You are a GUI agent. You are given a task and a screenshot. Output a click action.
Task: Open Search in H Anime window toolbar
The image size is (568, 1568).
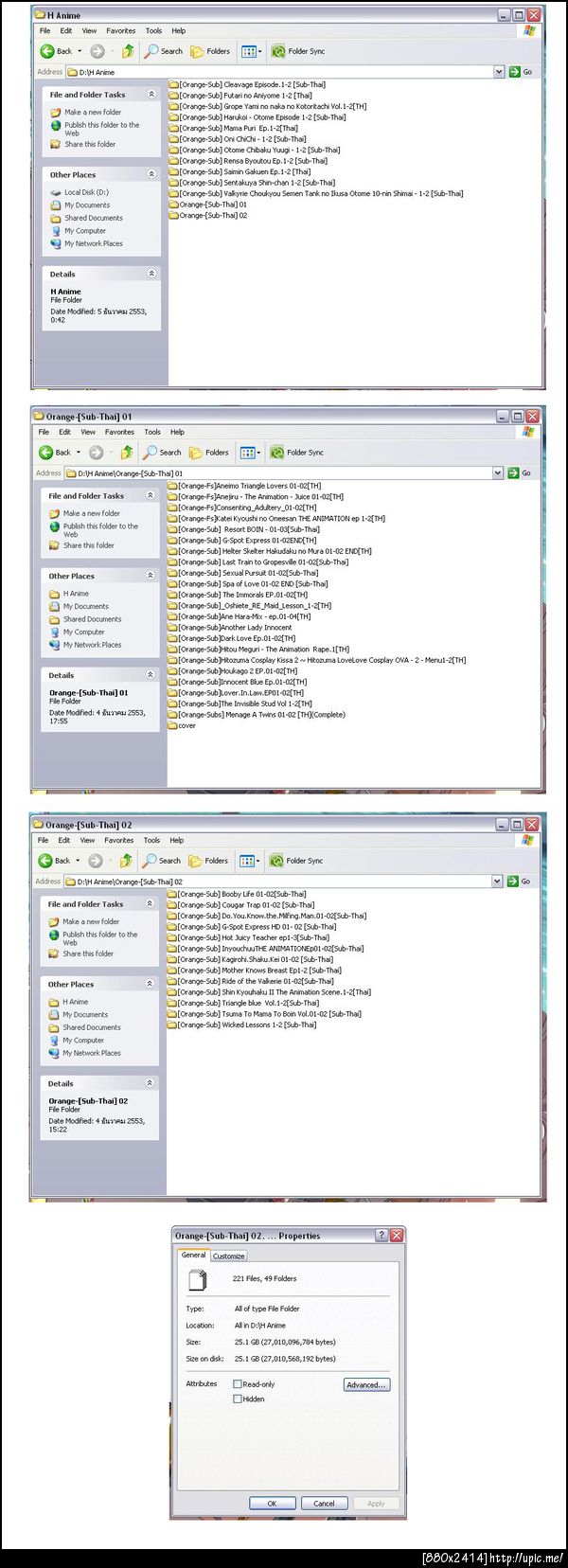(164, 51)
